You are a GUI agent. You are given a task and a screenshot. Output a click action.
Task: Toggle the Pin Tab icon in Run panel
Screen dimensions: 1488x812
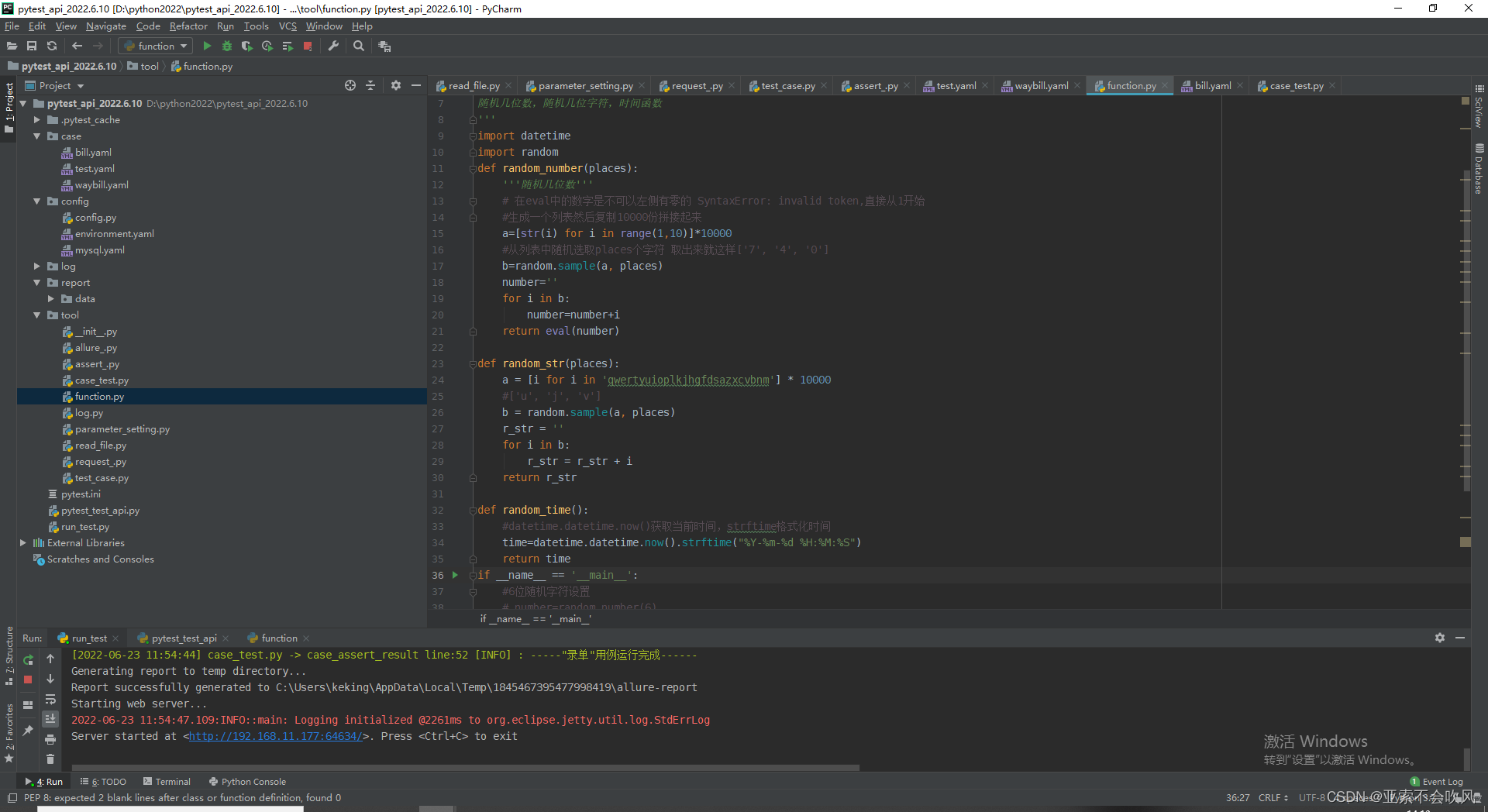(x=28, y=730)
